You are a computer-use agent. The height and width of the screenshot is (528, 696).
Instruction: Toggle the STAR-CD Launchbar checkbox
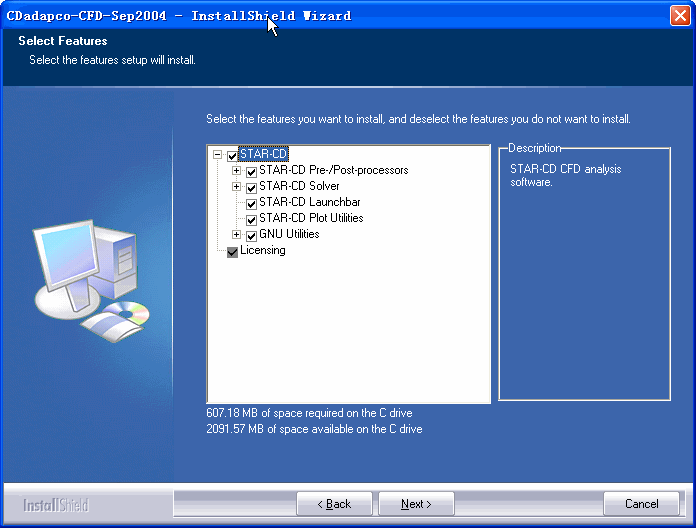click(251, 204)
